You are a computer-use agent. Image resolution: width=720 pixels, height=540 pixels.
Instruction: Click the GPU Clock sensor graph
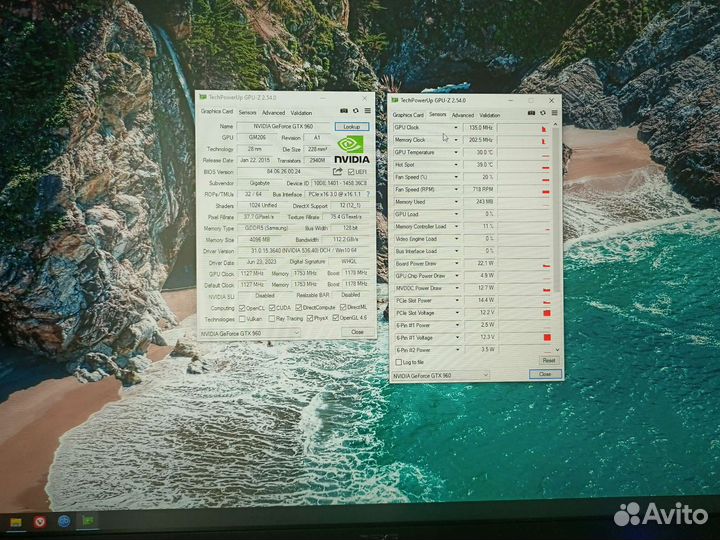[524, 128]
